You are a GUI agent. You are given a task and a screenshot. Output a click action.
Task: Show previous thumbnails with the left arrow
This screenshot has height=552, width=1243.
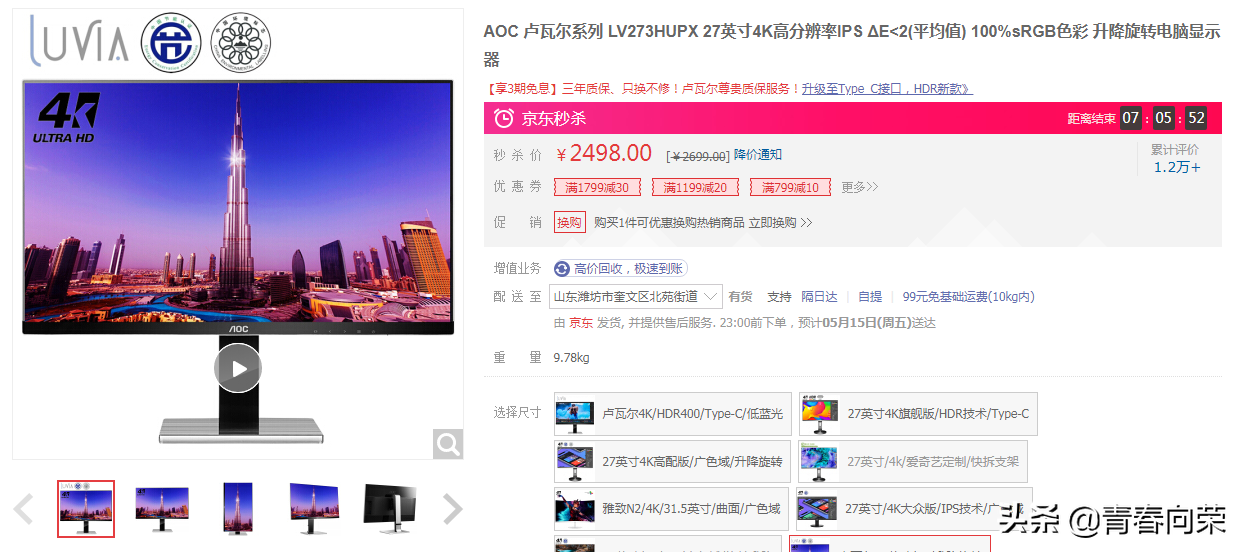coord(24,509)
